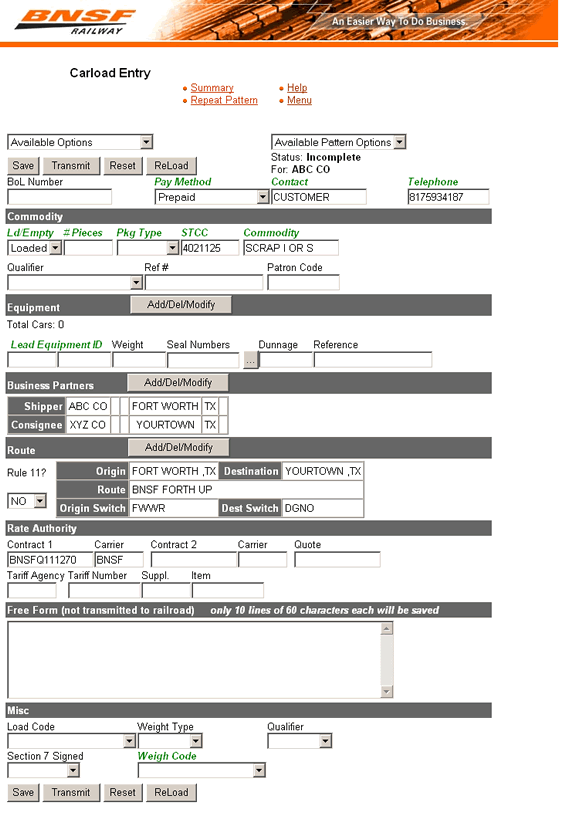The height and width of the screenshot is (813, 586).
Task: Open the Summary link
Action: pyautogui.click(x=212, y=88)
